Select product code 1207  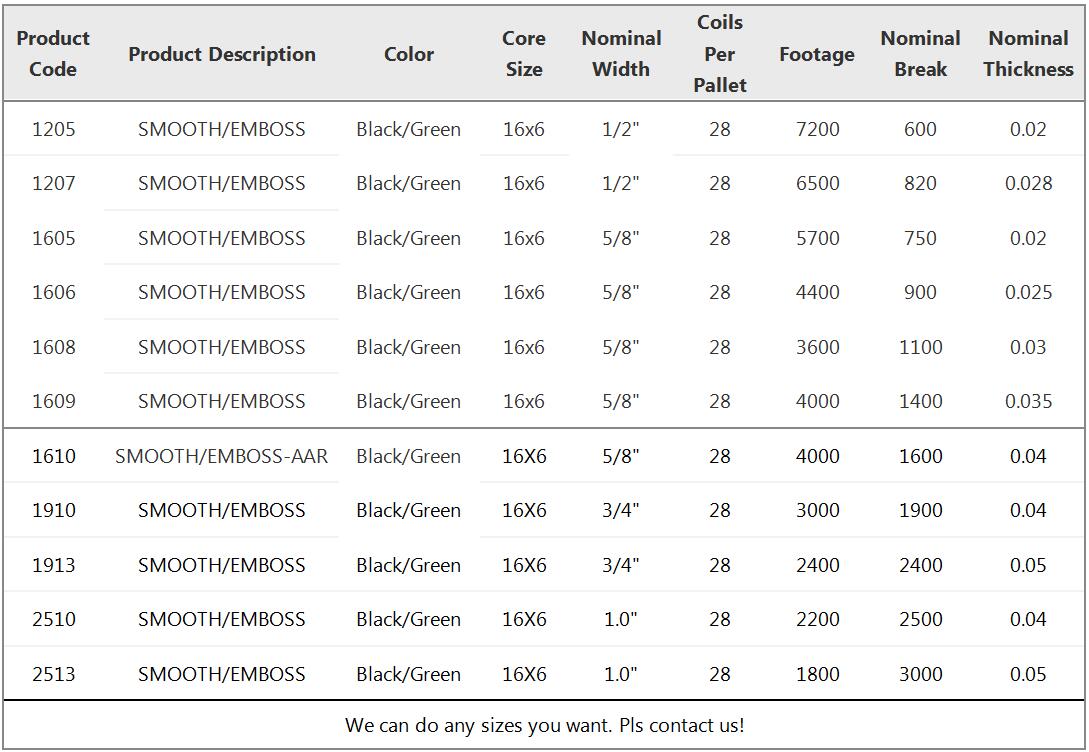coord(53,183)
